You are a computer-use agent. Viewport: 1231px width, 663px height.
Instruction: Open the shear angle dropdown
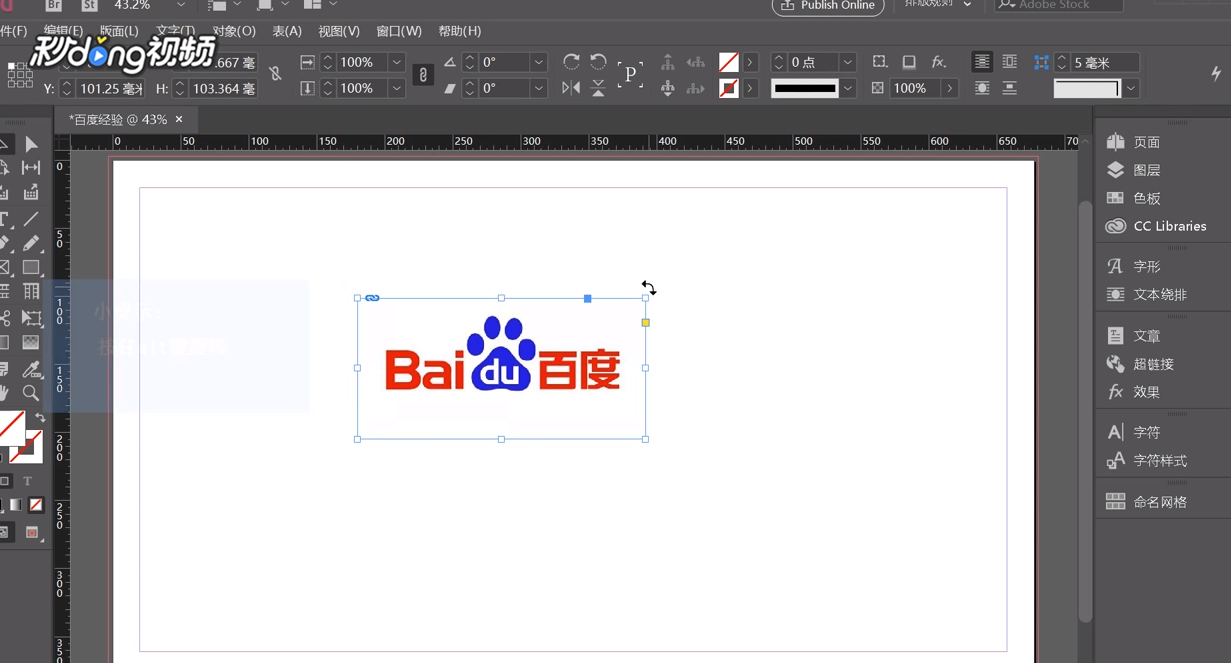[x=538, y=88]
